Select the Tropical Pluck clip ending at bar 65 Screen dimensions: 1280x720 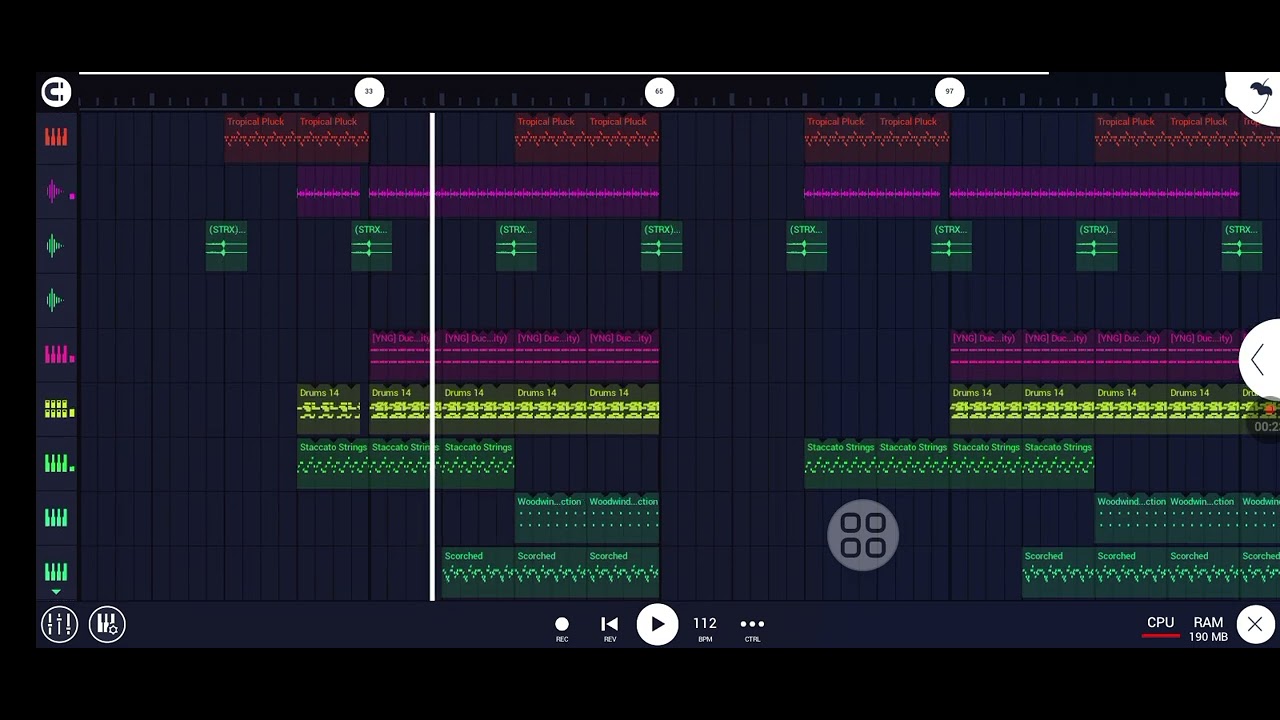tap(623, 137)
